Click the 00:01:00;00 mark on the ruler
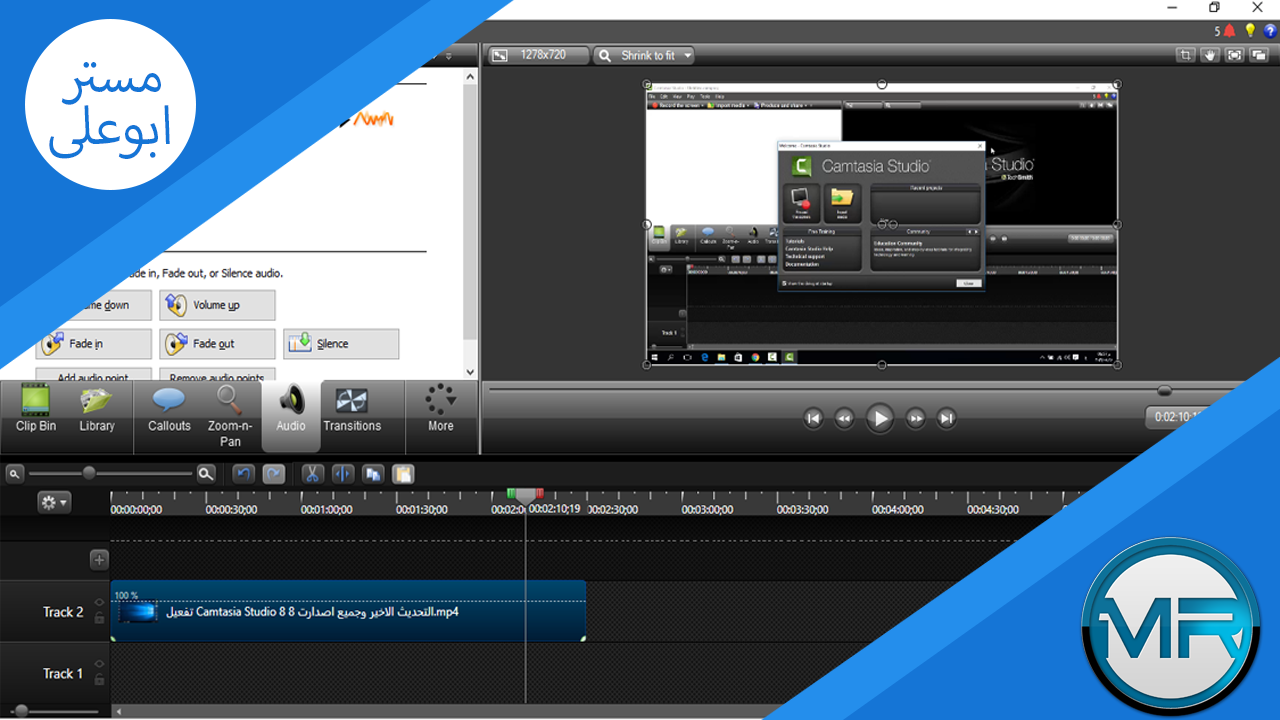 pos(326,509)
